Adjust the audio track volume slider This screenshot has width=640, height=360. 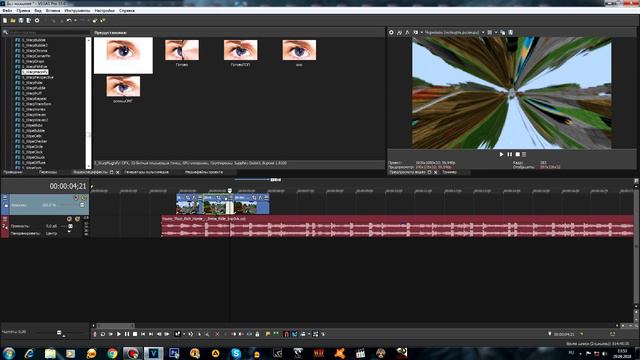[x=71, y=226]
